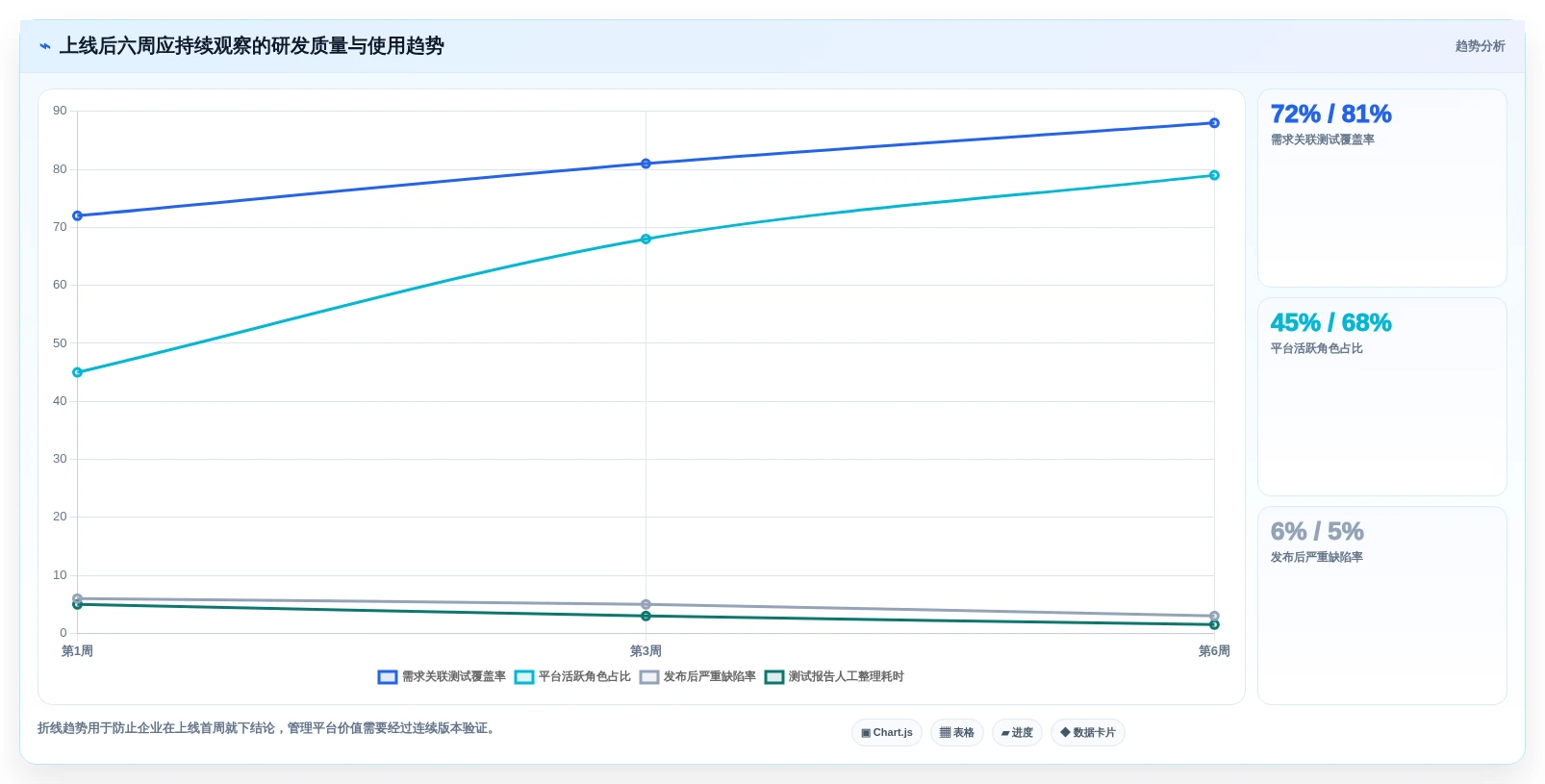Click 需求关联测试覆盖率 card caption

pyautogui.click(x=1323, y=139)
